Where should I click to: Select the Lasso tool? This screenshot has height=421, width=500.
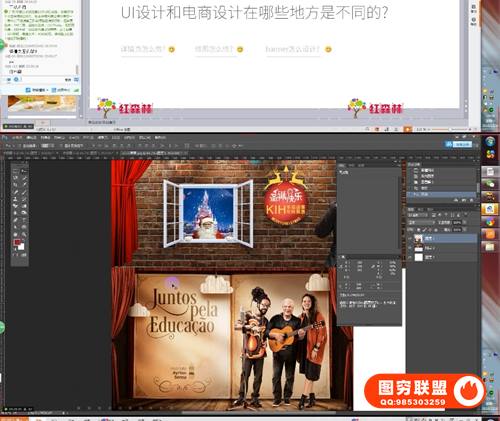tap(15, 178)
